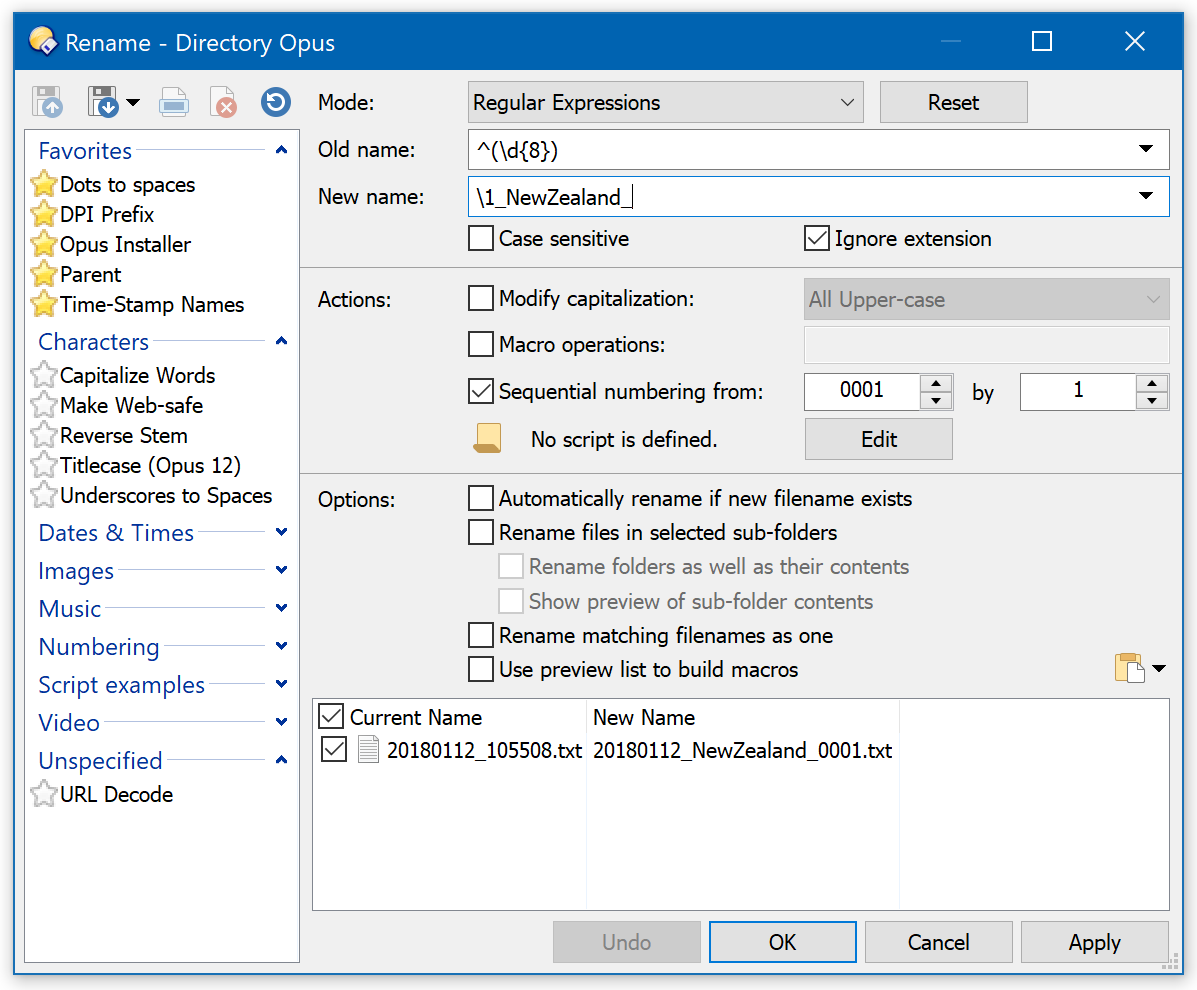Image resolution: width=1197 pixels, height=990 pixels.
Task: Click the star beside DPI Prefix
Action: click(x=44, y=214)
